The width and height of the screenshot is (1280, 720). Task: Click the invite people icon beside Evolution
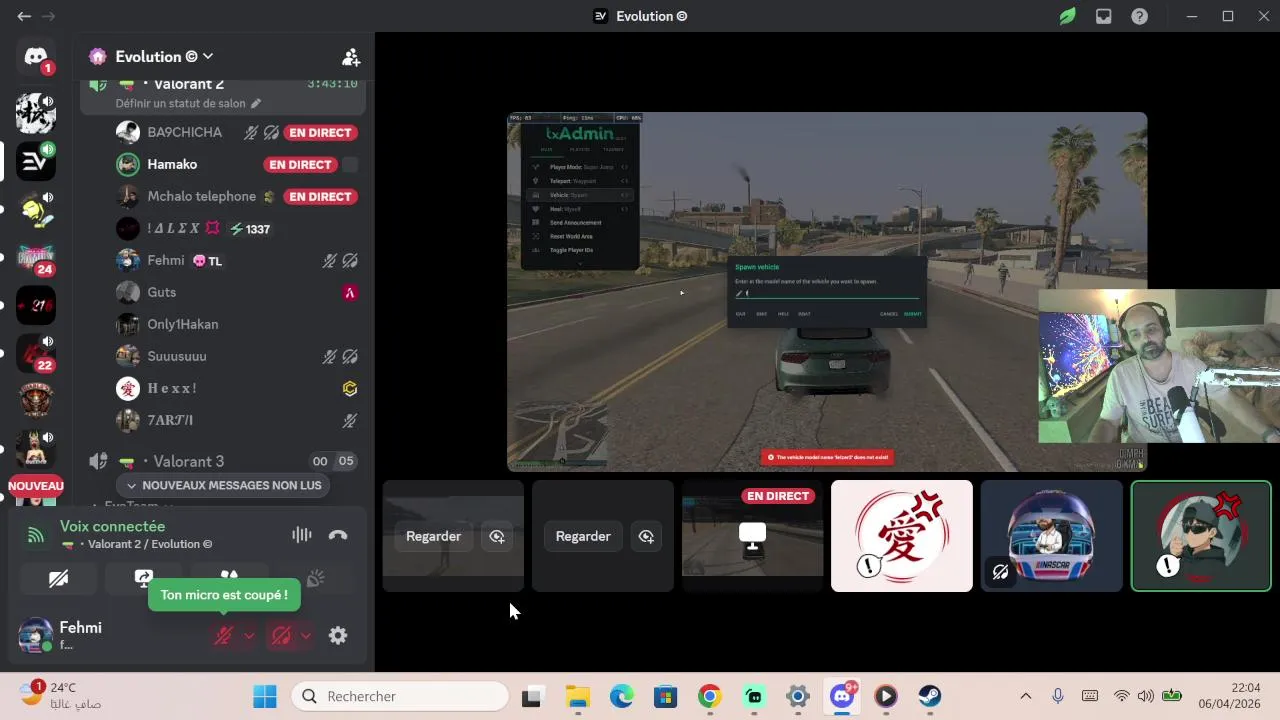pyautogui.click(x=351, y=57)
